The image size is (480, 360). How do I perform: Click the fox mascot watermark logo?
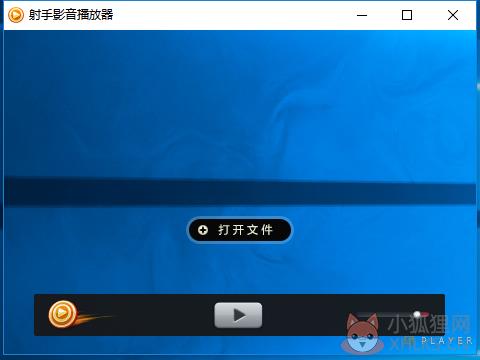pyautogui.click(x=363, y=333)
